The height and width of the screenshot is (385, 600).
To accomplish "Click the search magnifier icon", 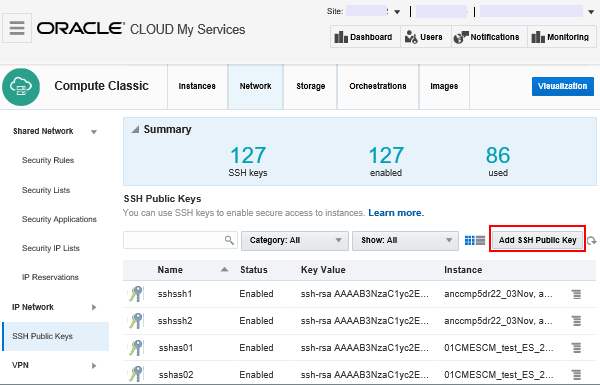I will pyautogui.click(x=229, y=240).
